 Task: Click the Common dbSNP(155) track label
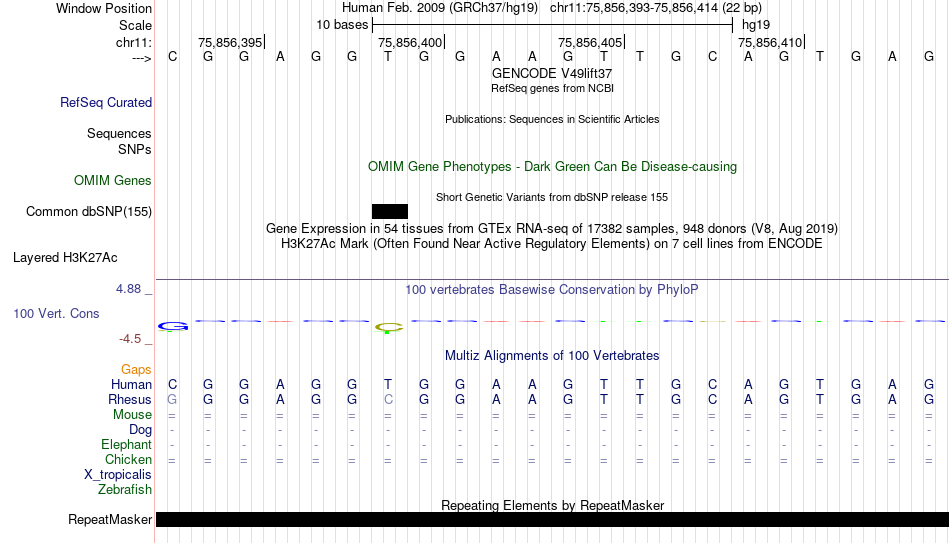[89, 212]
